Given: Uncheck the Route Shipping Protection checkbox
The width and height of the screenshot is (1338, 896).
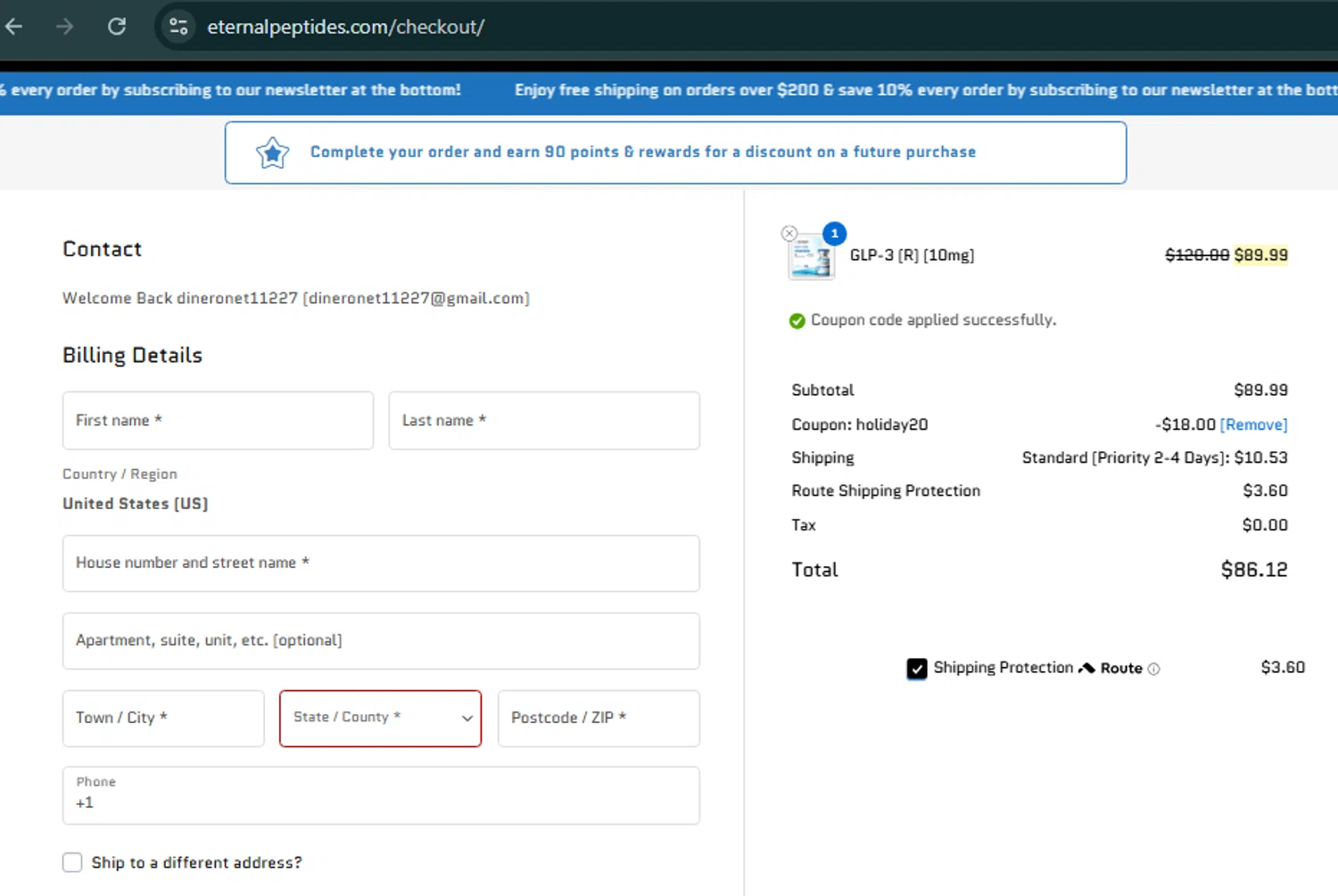Looking at the screenshot, I should point(917,669).
